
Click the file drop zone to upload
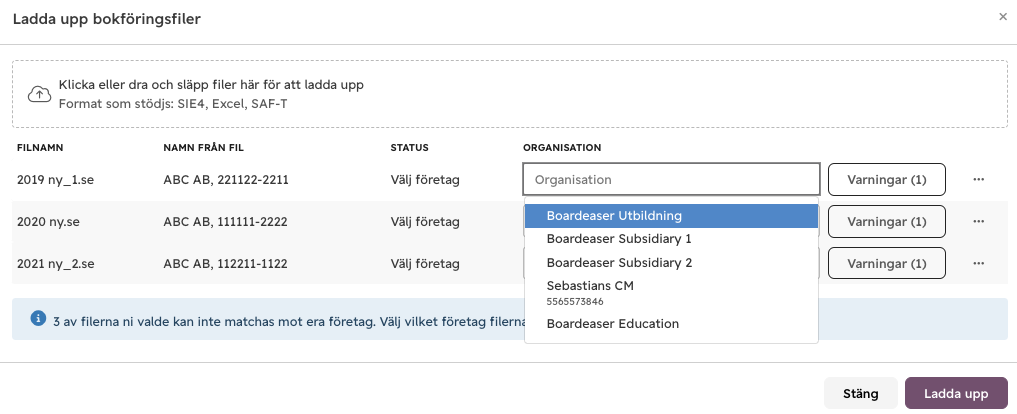(x=508, y=94)
